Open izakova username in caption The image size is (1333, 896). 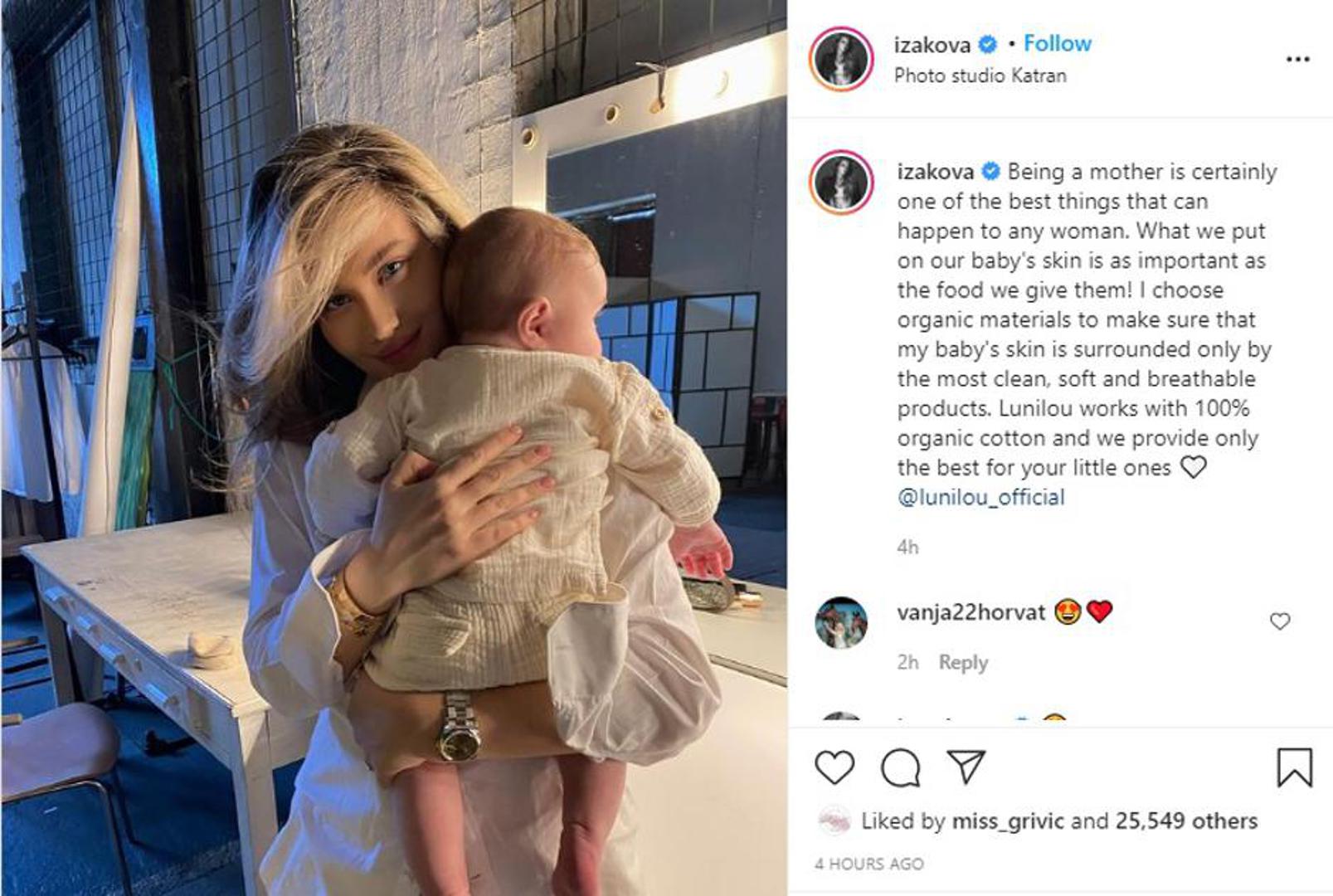[935, 172]
